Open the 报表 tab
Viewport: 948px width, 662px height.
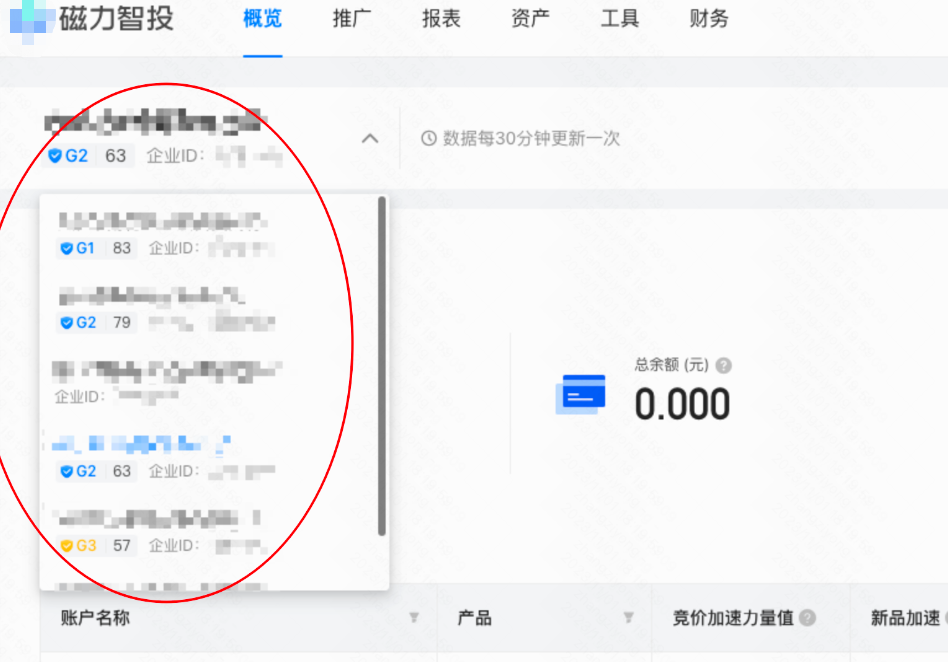click(x=440, y=19)
